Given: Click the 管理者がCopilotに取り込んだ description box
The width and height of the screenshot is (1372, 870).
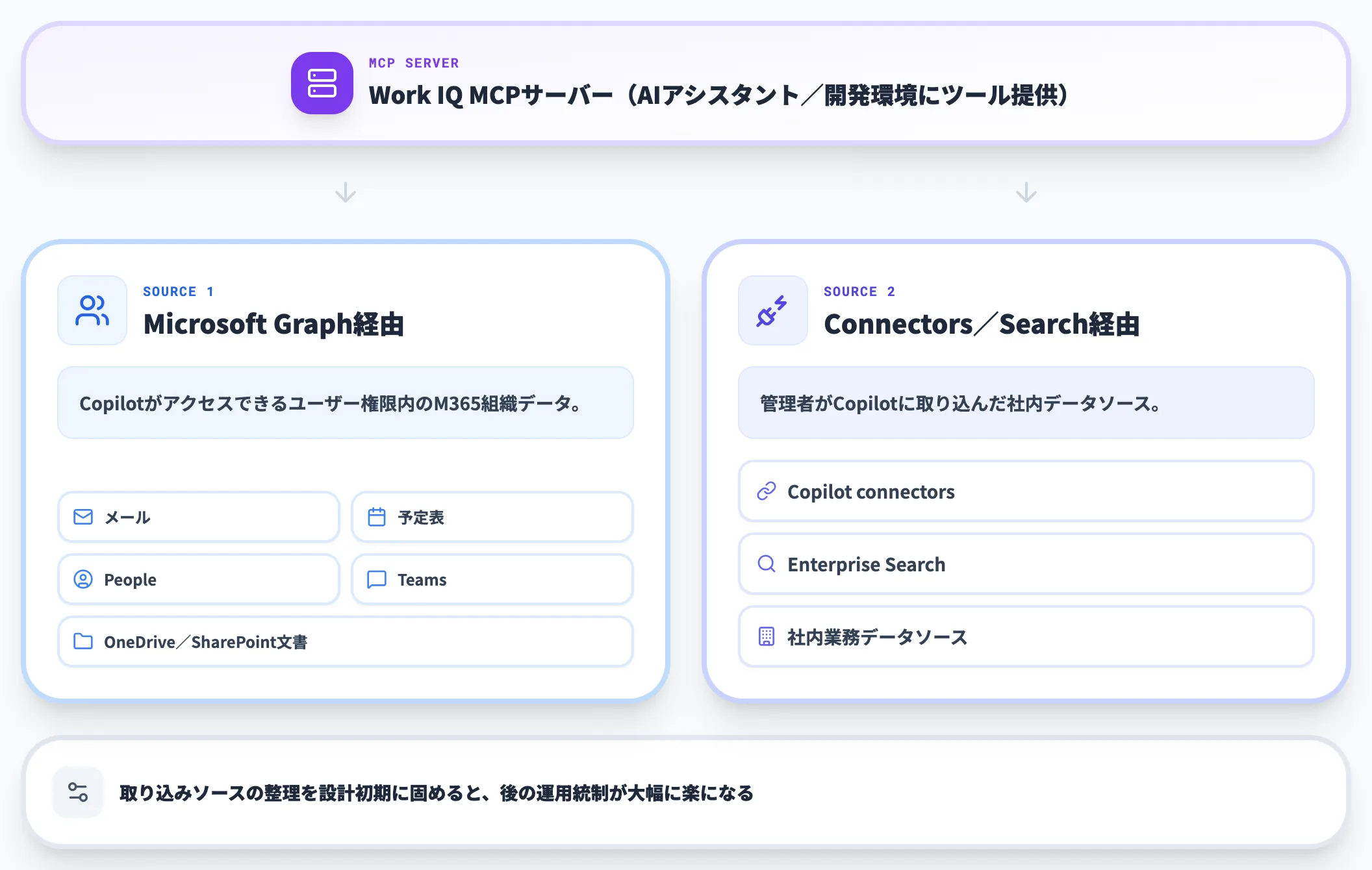Looking at the screenshot, I should pyautogui.click(x=1026, y=403).
